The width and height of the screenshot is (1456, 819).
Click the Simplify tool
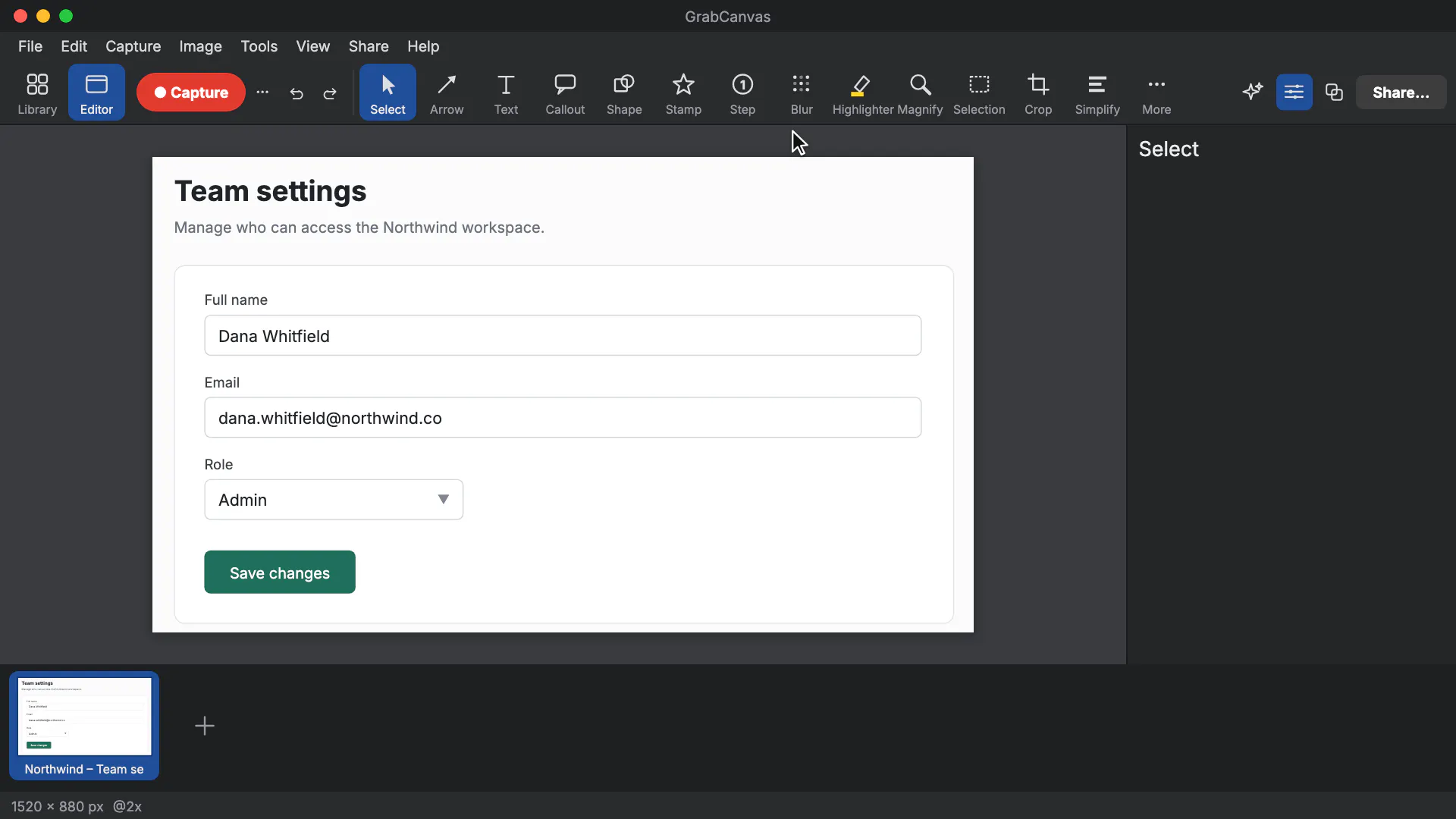click(x=1097, y=93)
